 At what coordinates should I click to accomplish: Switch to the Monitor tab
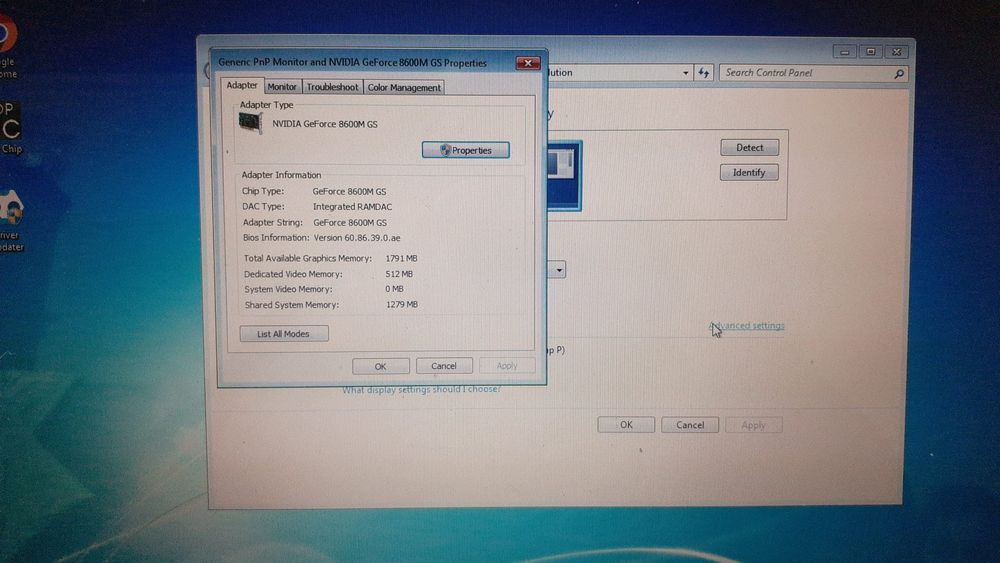click(282, 87)
